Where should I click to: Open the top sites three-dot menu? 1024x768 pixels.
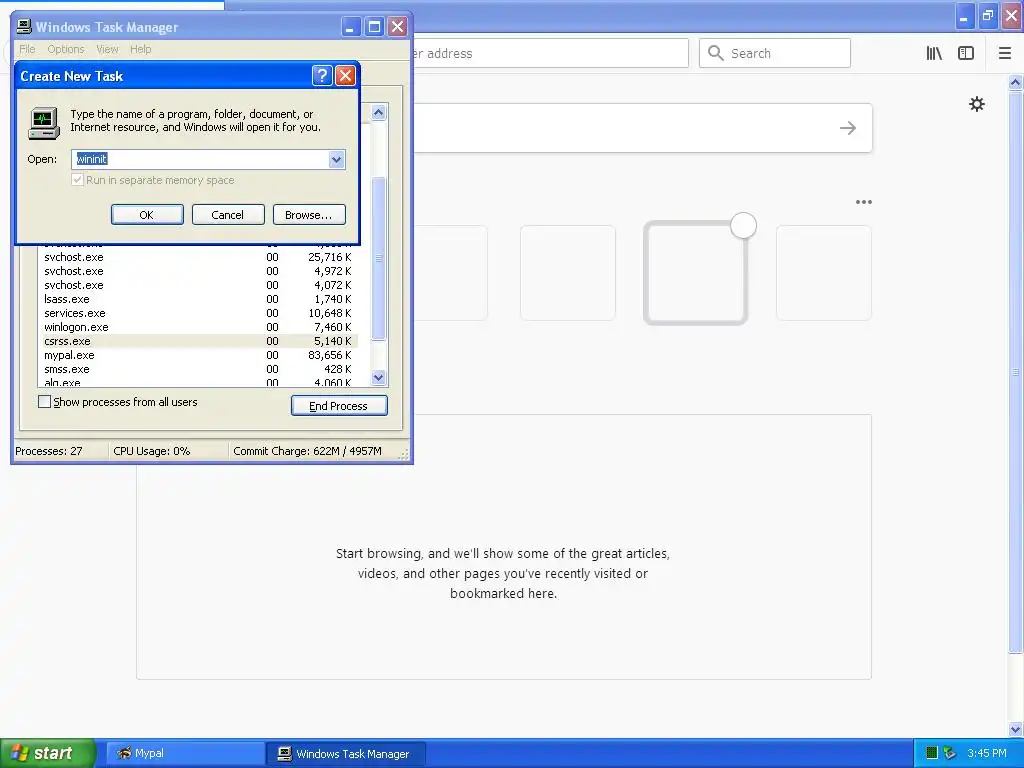[863, 202]
